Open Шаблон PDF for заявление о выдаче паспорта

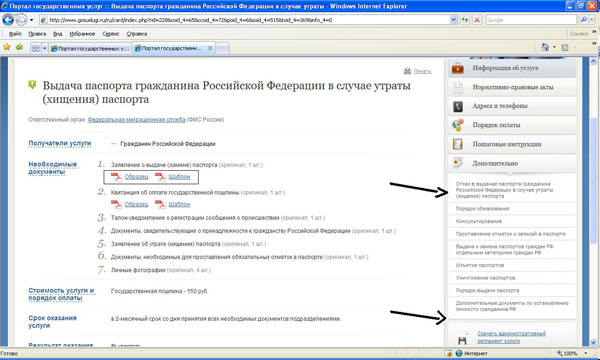point(179,176)
